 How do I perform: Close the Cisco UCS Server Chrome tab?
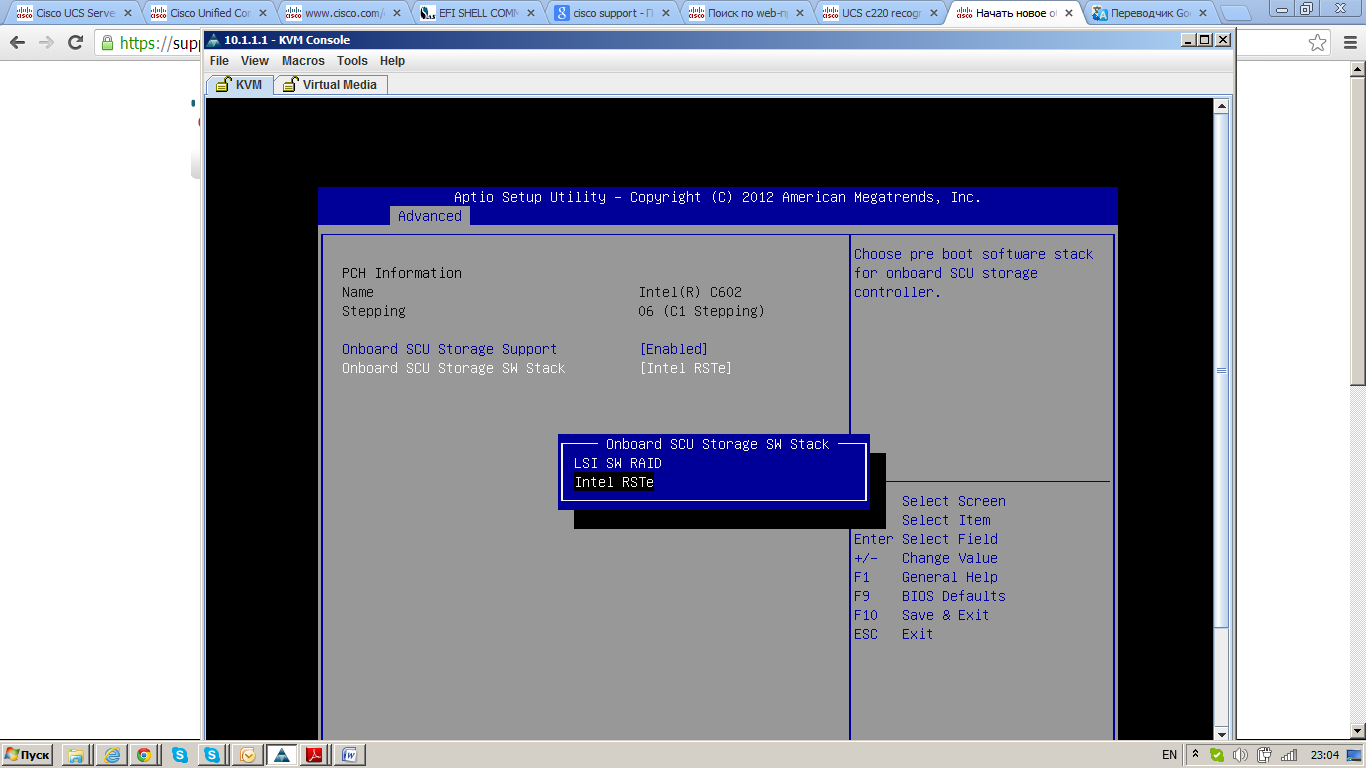[128, 13]
